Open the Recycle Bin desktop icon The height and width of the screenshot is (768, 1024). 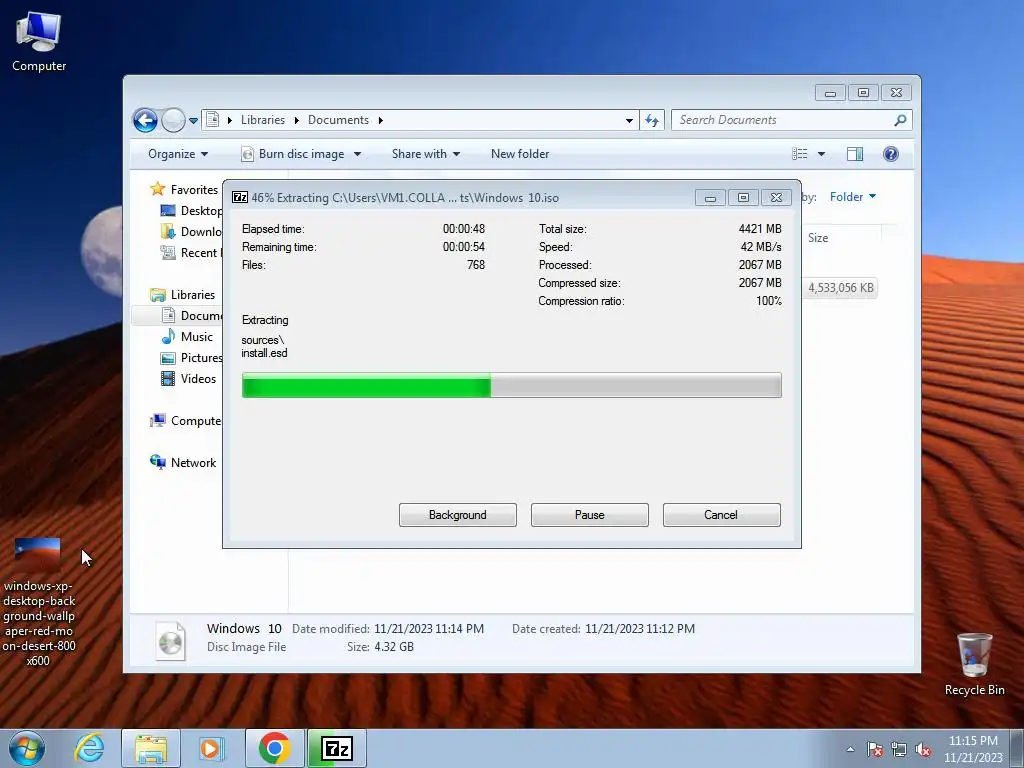974,664
